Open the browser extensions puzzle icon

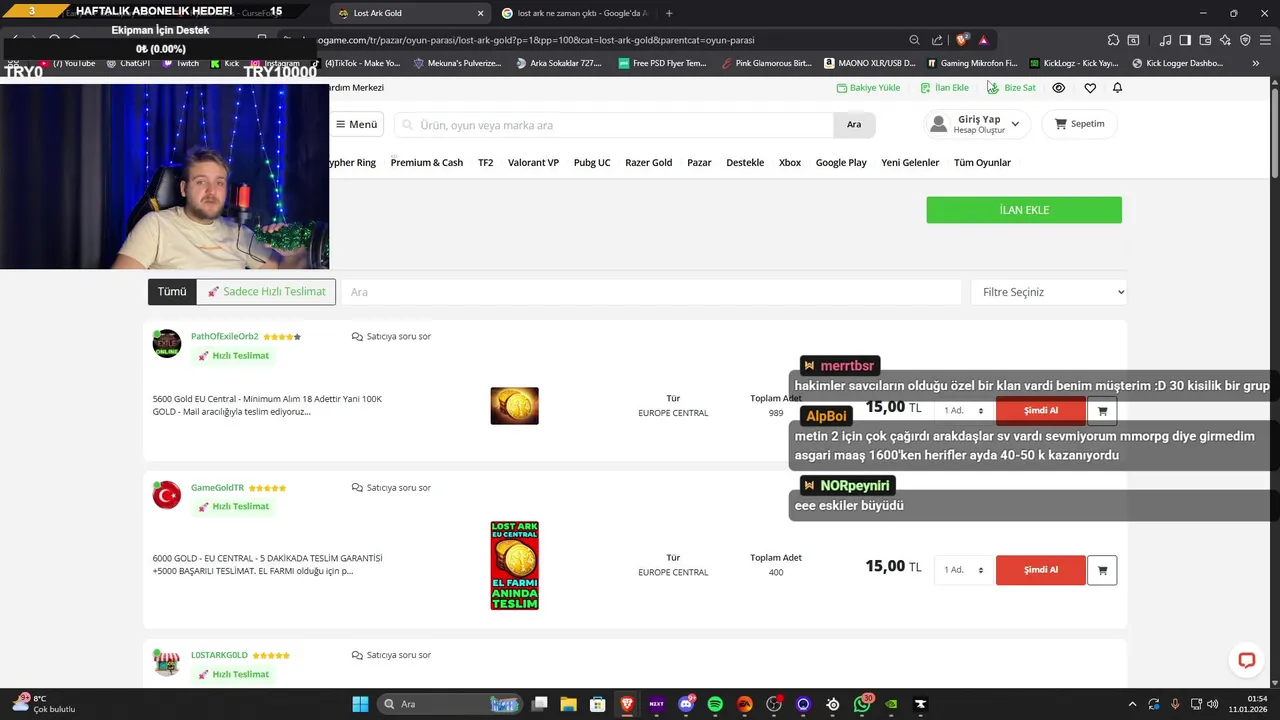coord(1113,40)
